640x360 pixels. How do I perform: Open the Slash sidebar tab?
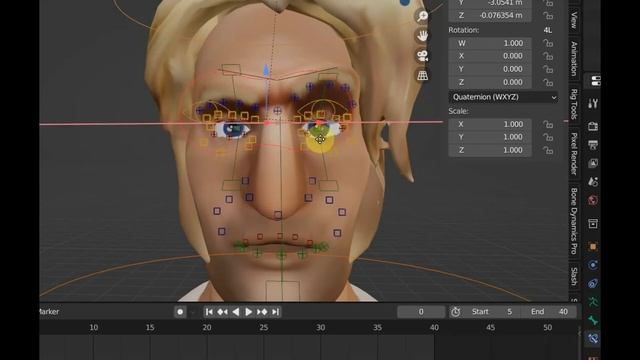point(574,276)
